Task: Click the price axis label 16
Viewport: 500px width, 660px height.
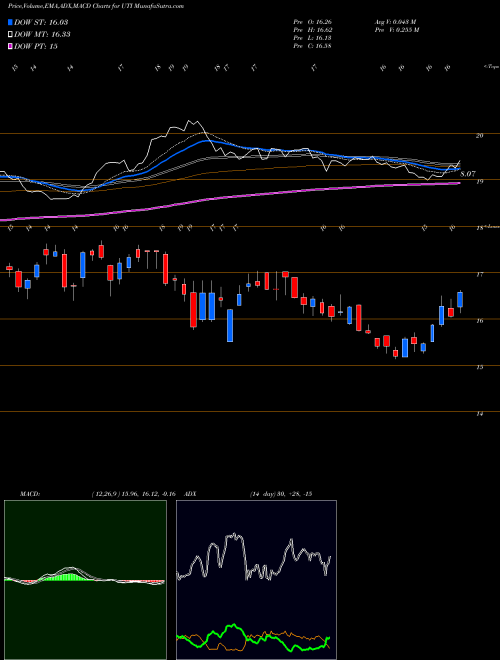Action: pyautogui.click(x=479, y=321)
